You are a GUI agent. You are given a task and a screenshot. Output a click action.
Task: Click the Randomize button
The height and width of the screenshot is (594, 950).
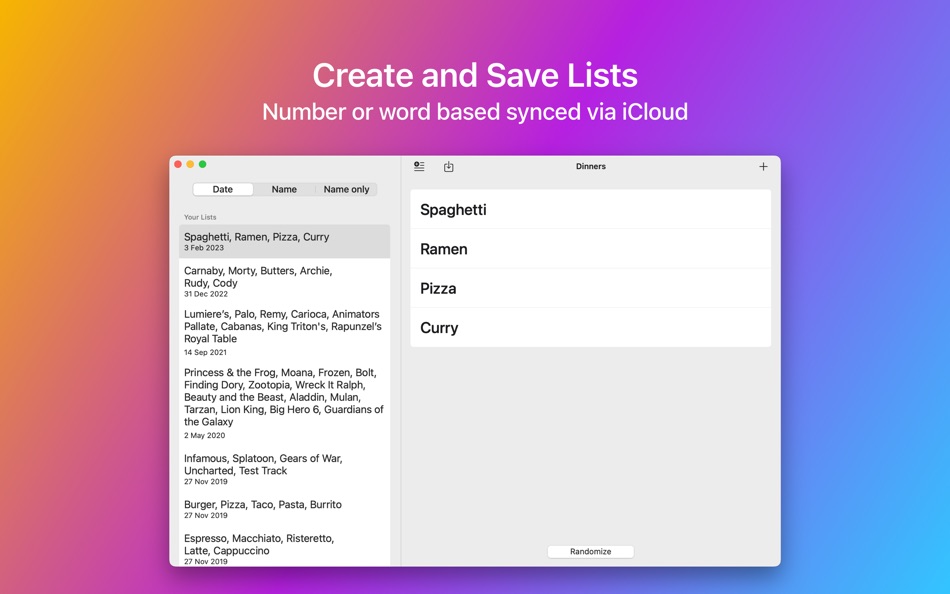[591, 552]
